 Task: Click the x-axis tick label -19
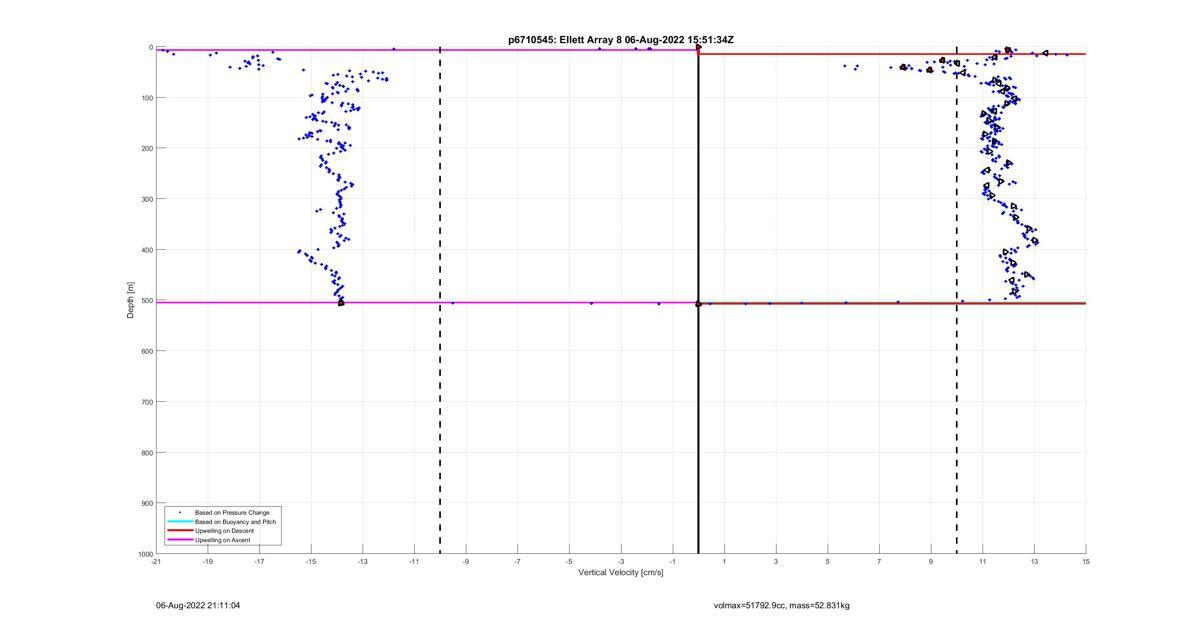(x=208, y=562)
